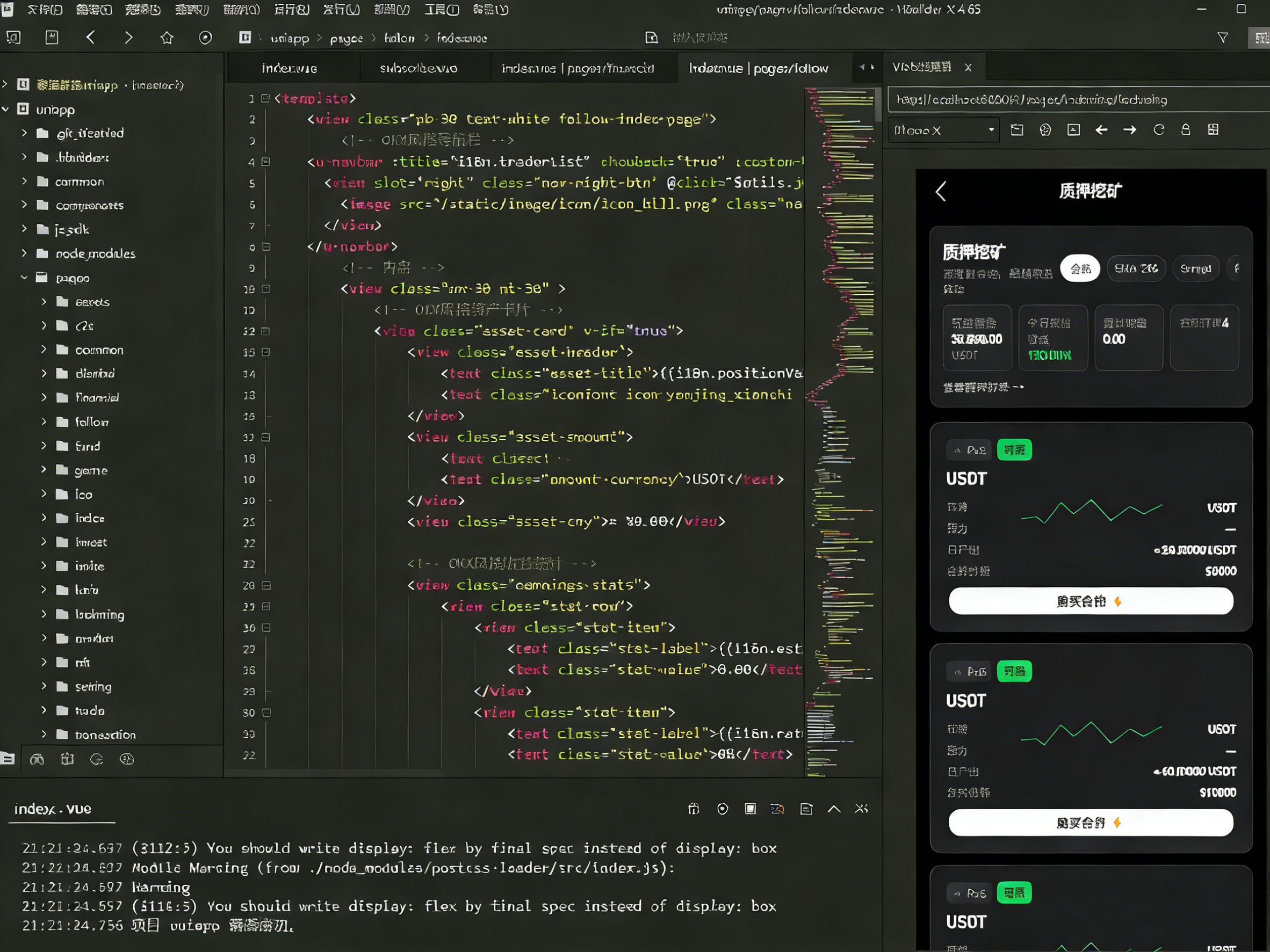Click the stop square icon in console toolbar
This screenshot has height=952, width=1270.
pos(751,809)
